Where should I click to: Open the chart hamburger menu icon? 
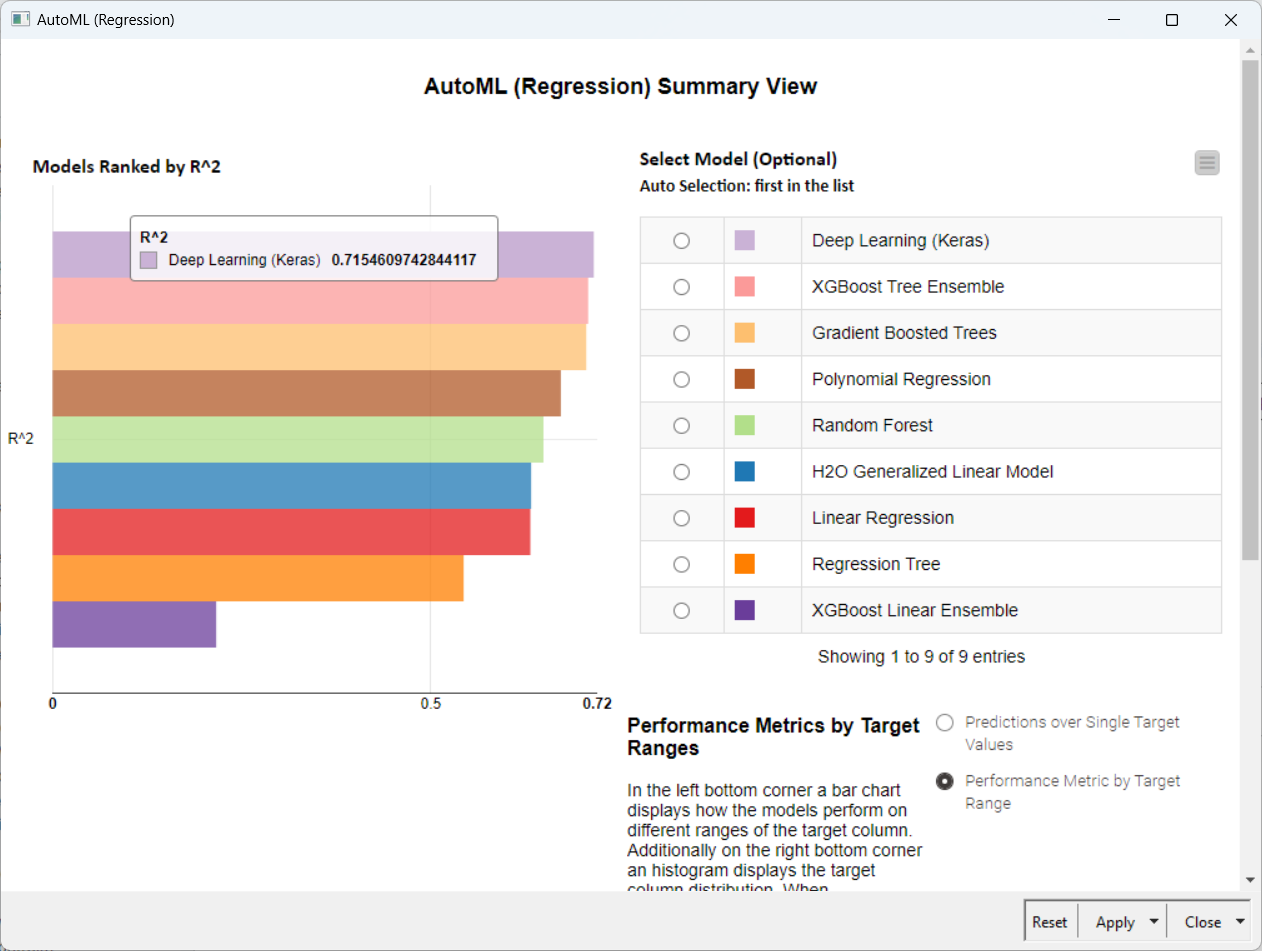tap(1207, 163)
